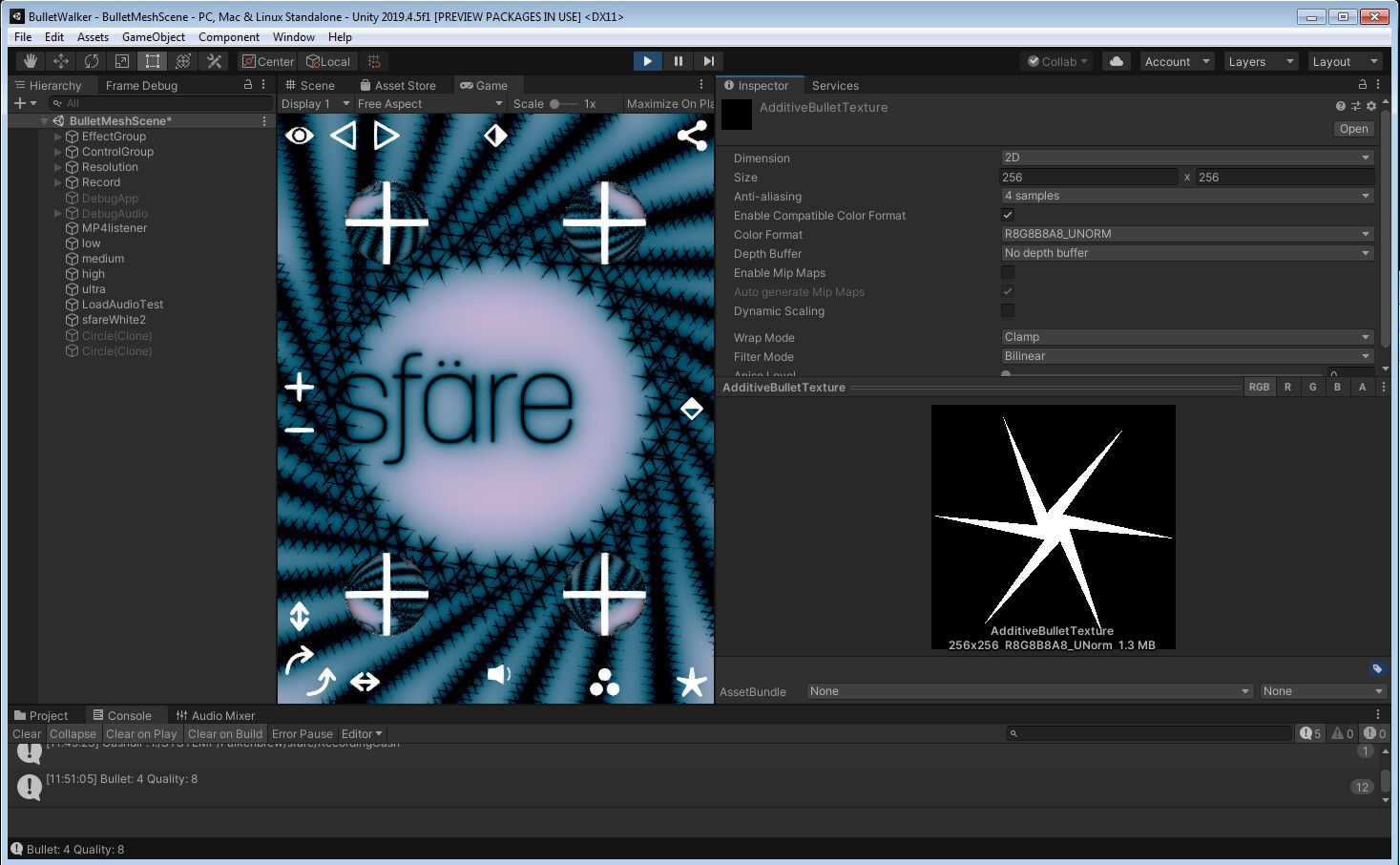Click Clear in the Console
1400x865 pixels.
tap(27, 734)
